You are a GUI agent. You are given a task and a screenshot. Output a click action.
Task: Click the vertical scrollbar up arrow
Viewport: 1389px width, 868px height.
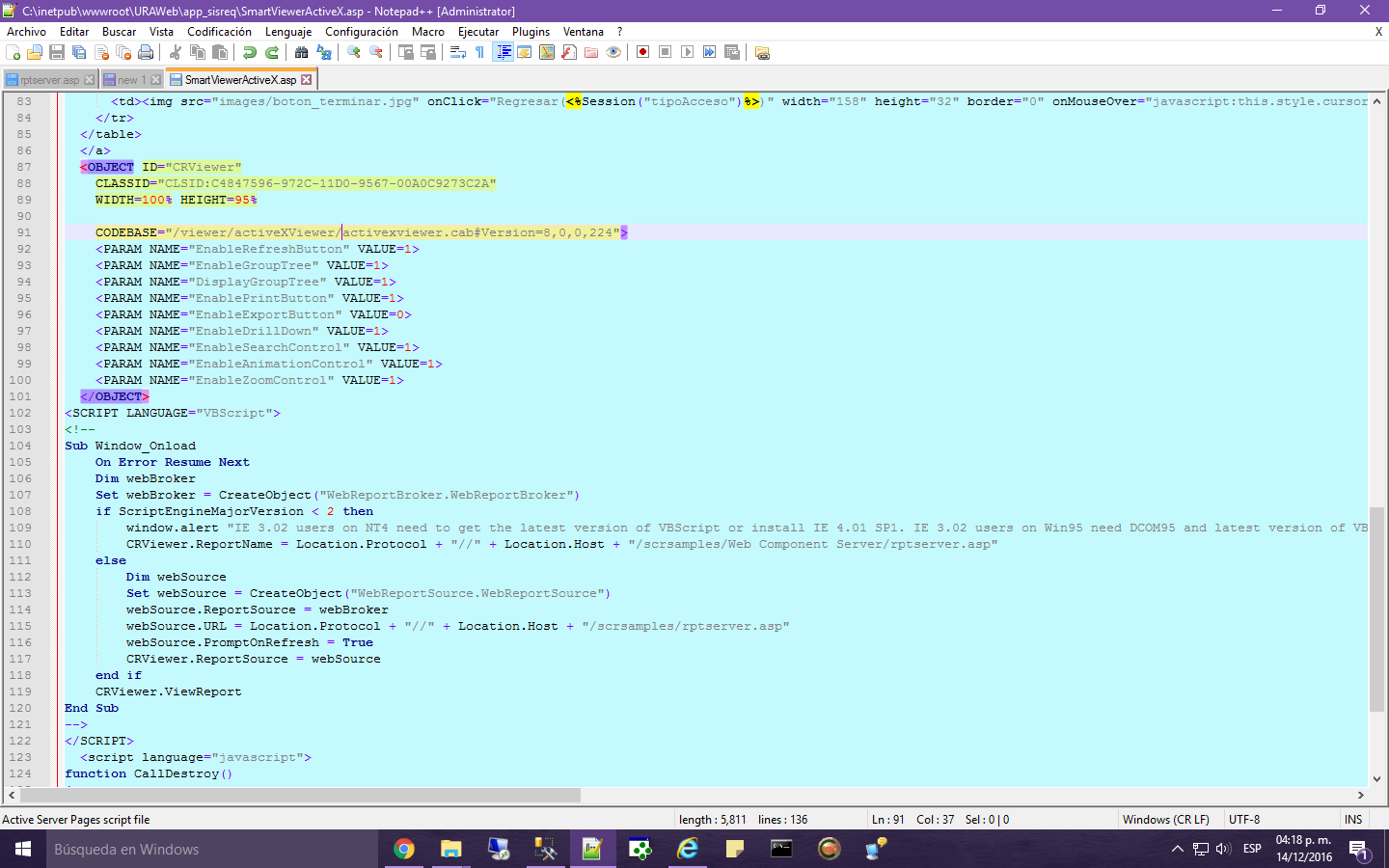pos(1376,101)
